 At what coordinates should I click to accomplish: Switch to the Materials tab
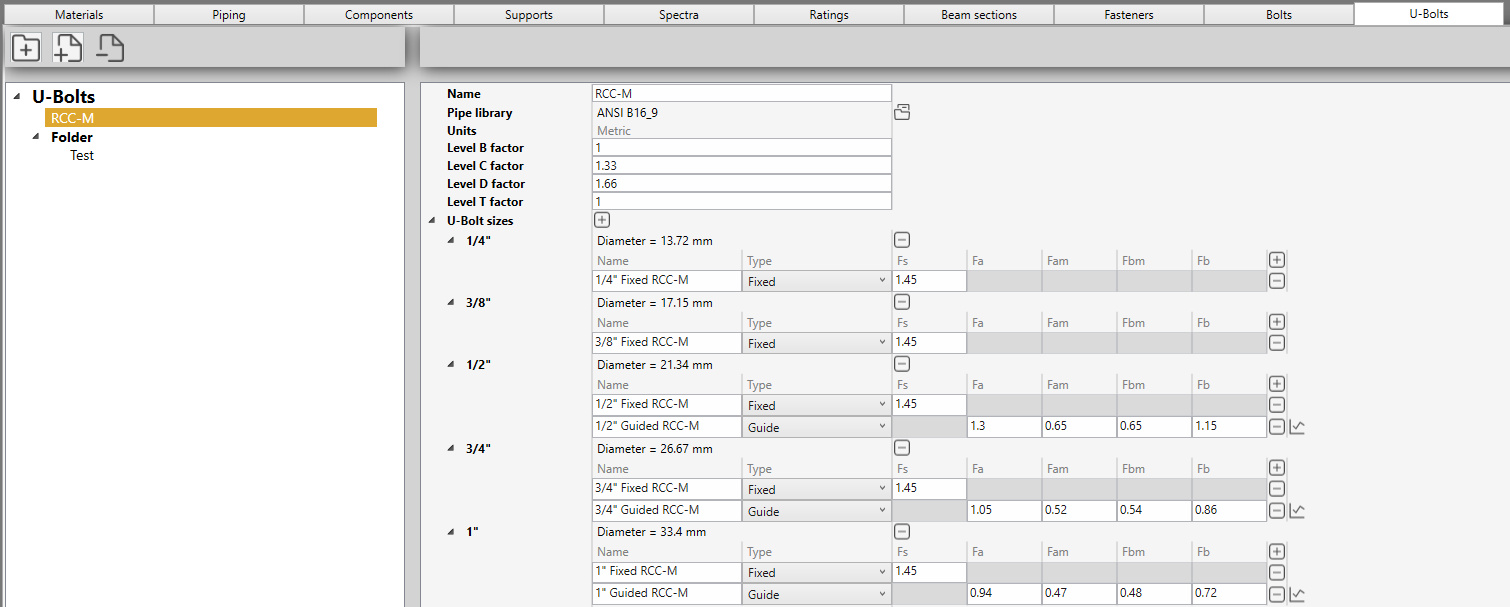click(x=79, y=15)
